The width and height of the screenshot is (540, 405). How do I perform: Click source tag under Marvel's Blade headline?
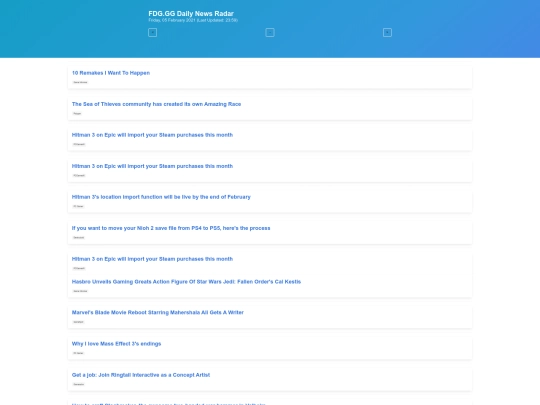(78, 322)
